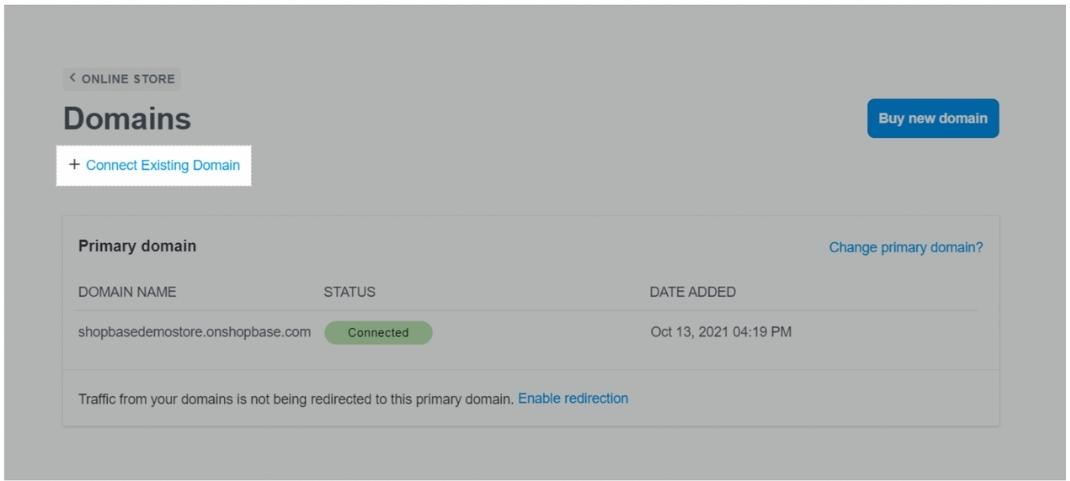
Task: Click the word Connected in the status column
Action: click(378, 333)
